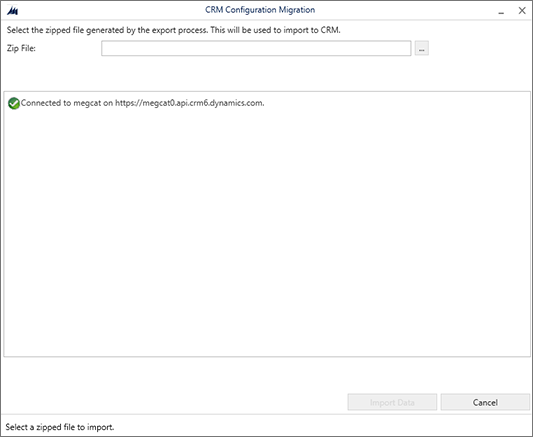Click the zipped file instruction text at top

click(173, 30)
